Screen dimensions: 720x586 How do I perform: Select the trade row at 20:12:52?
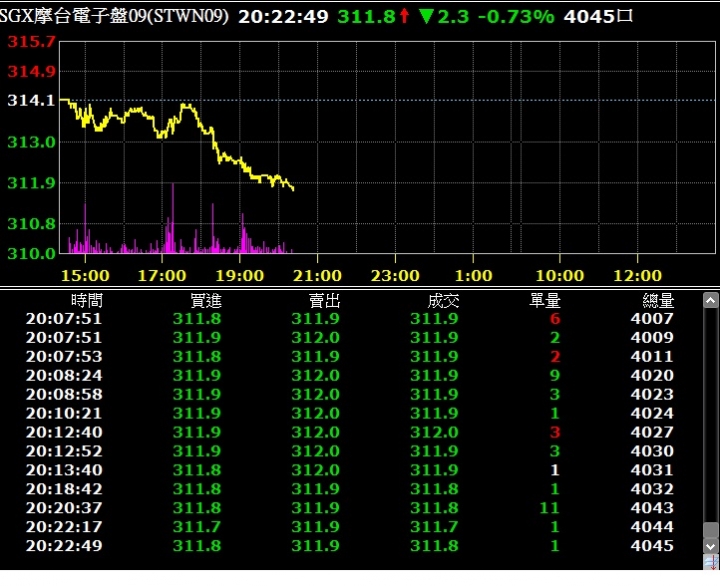tap(350, 451)
